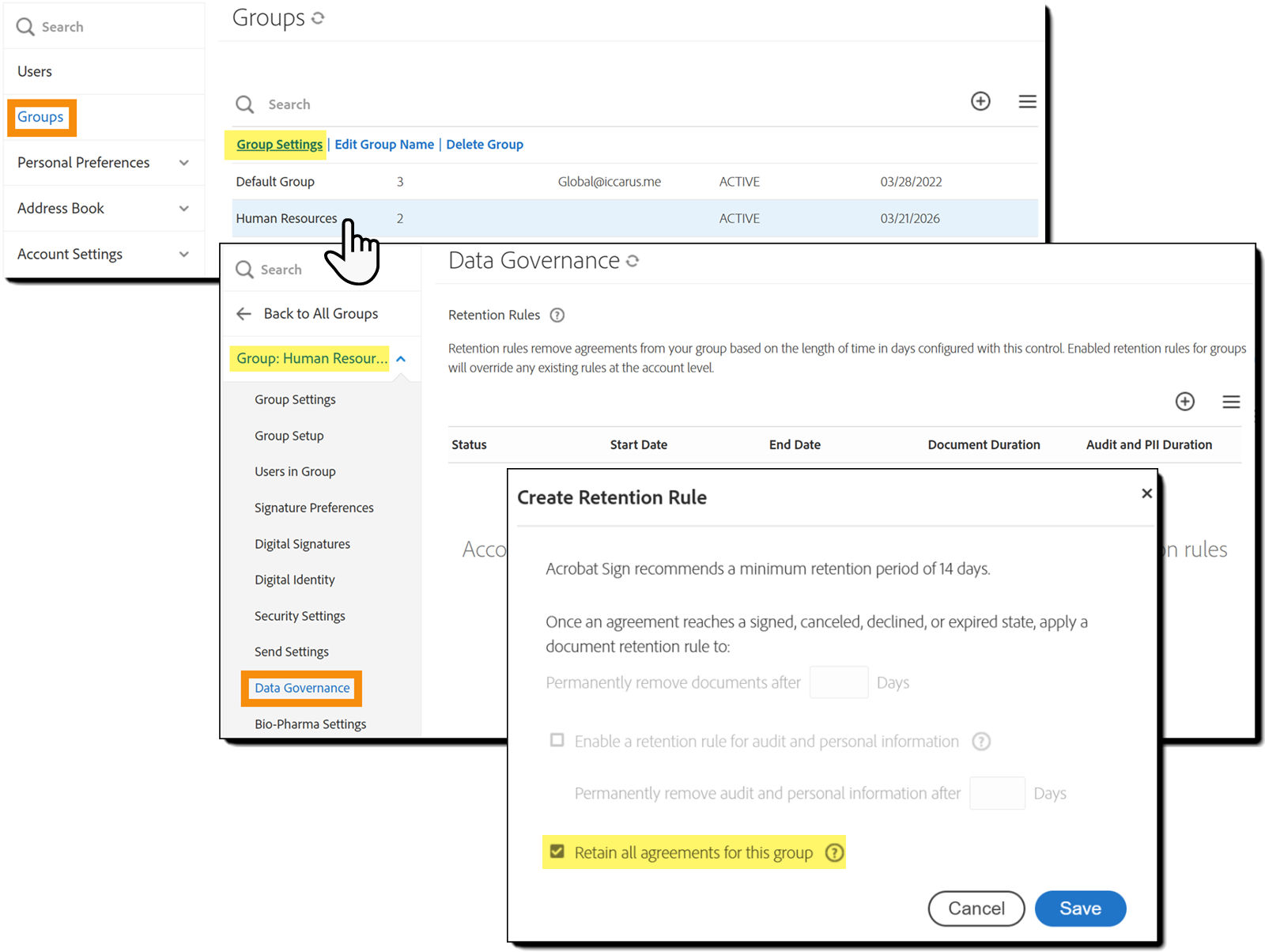Screen dimensions: 1265x952
Task: Click the back arrow to all groups
Action: [x=244, y=313]
